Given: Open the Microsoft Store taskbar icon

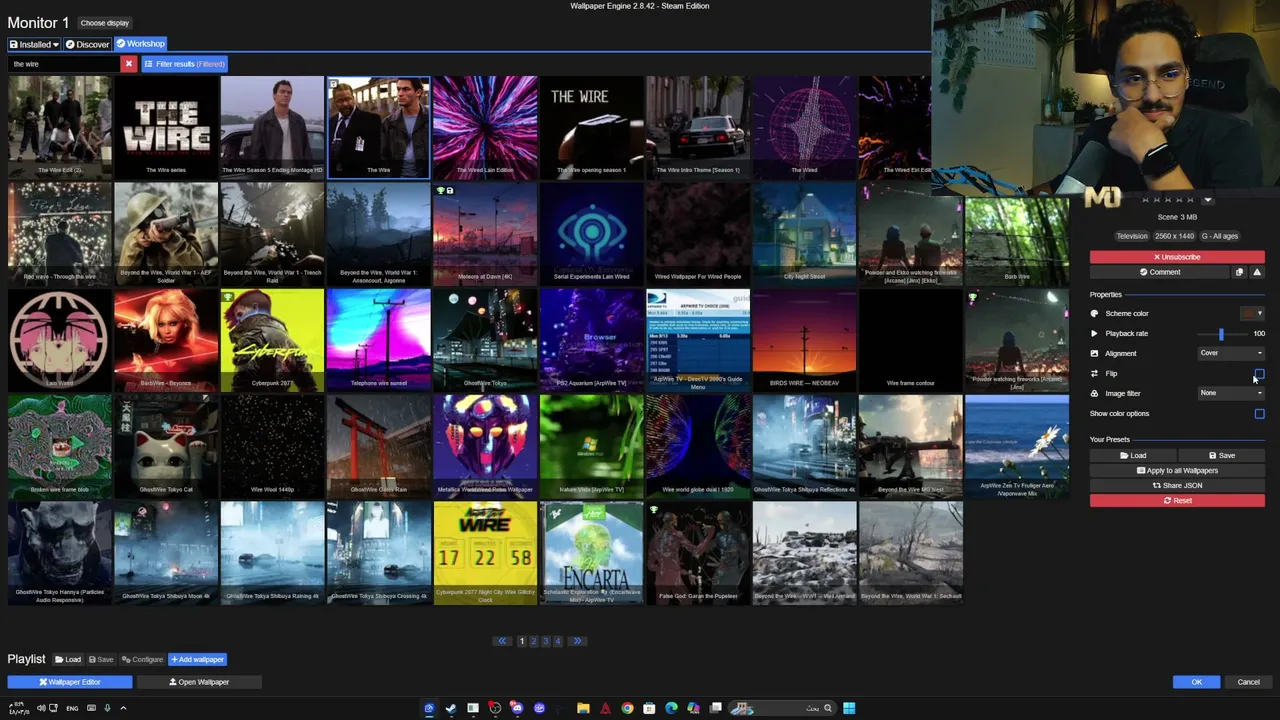Looking at the screenshot, I should click(649, 708).
